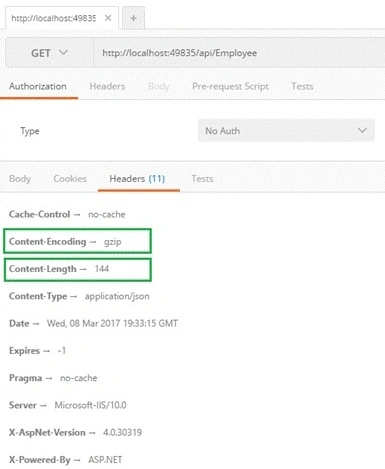385x469 pixels.
Task: Click the -1 Expires value
Action: (62, 351)
